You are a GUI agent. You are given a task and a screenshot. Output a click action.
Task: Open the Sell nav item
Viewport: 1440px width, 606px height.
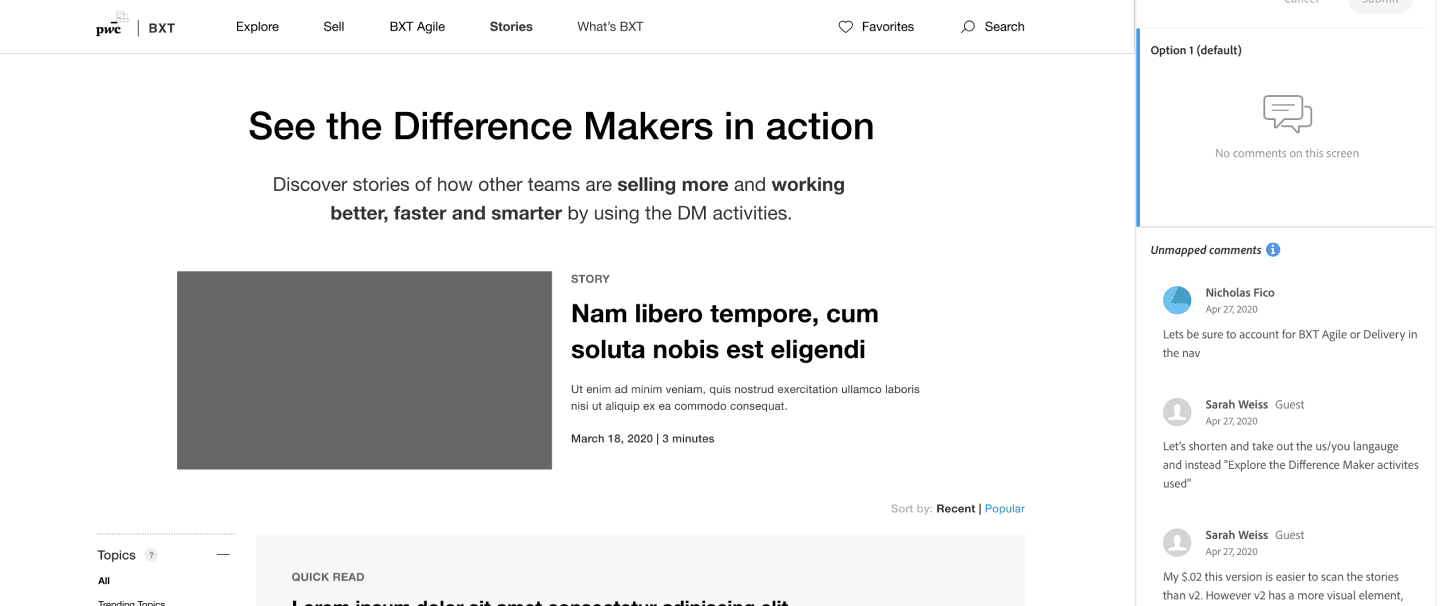click(x=334, y=27)
